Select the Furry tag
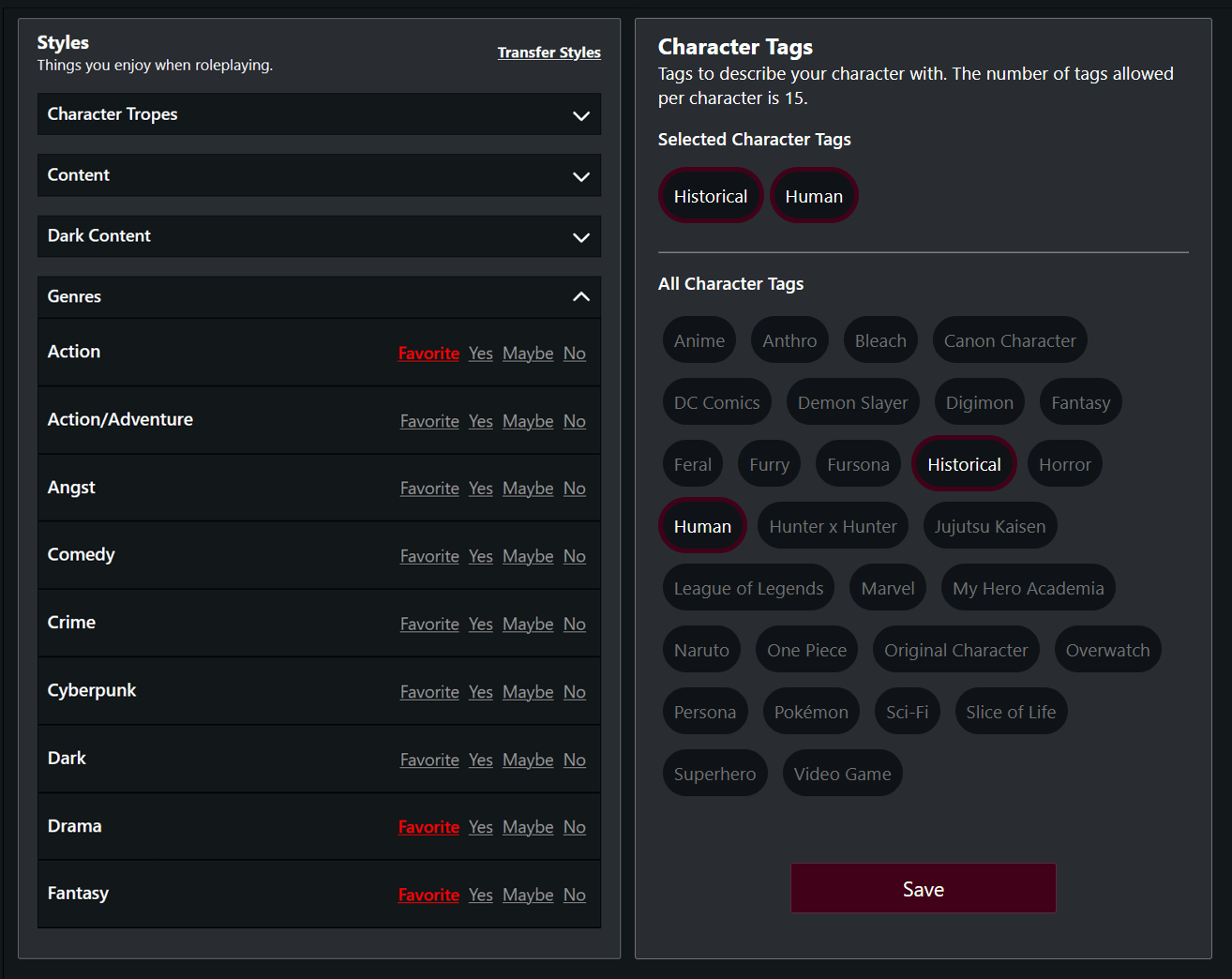This screenshot has height=979, width=1232. pyautogui.click(x=770, y=464)
